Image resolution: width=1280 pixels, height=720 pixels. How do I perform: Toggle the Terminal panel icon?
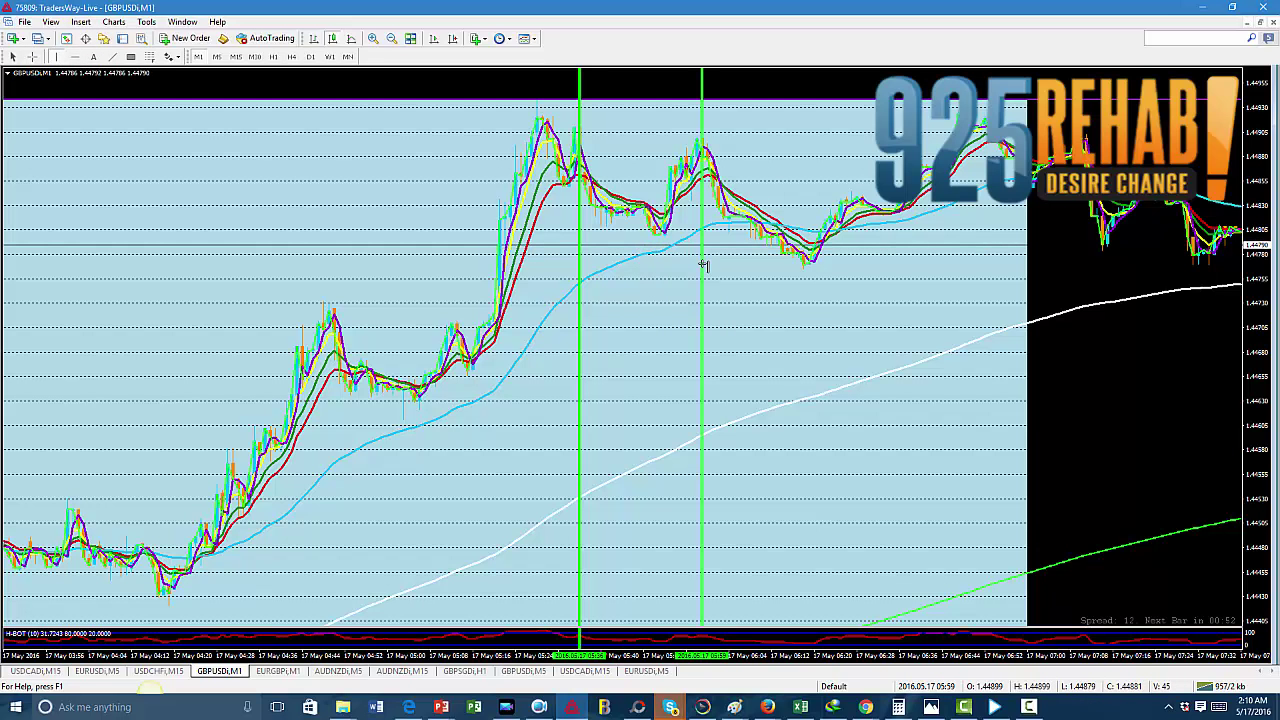pyautogui.click(x=122, y=39)
